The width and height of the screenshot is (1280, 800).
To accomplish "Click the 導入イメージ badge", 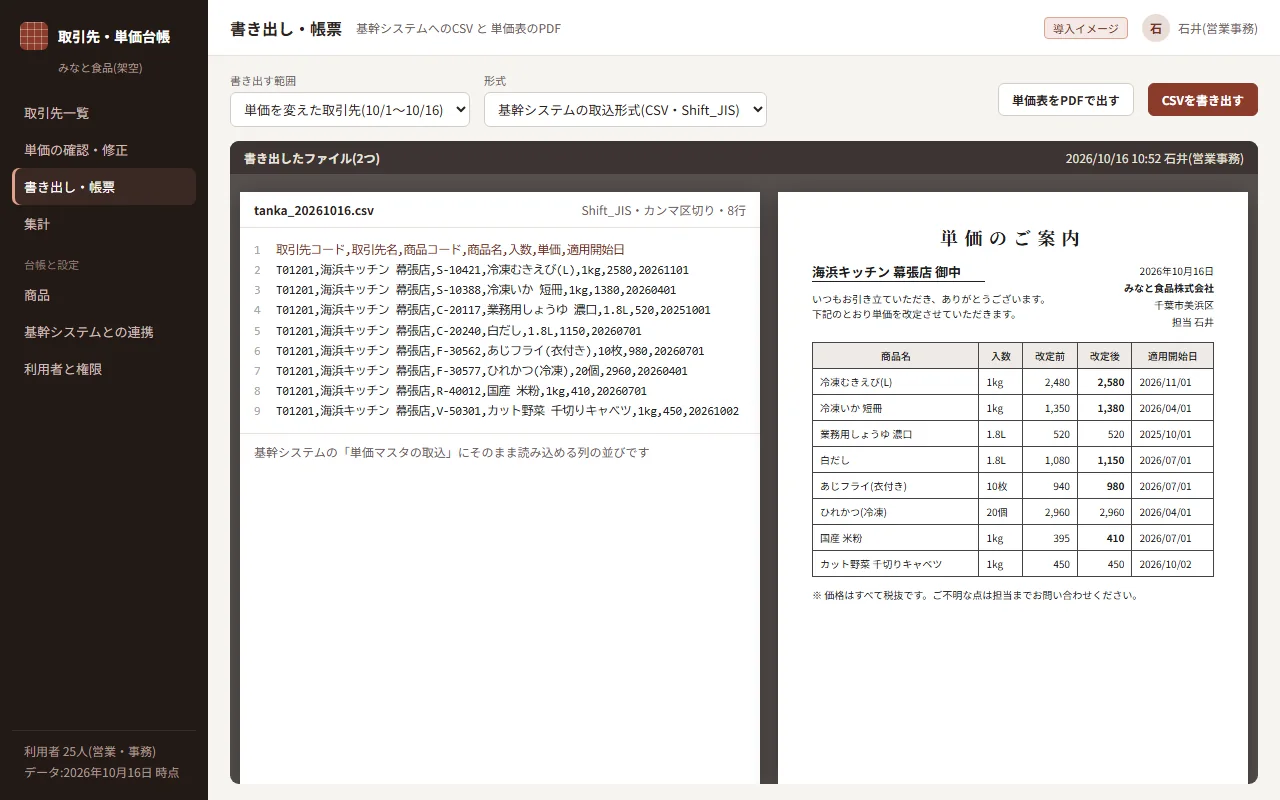I will 1086,28.
